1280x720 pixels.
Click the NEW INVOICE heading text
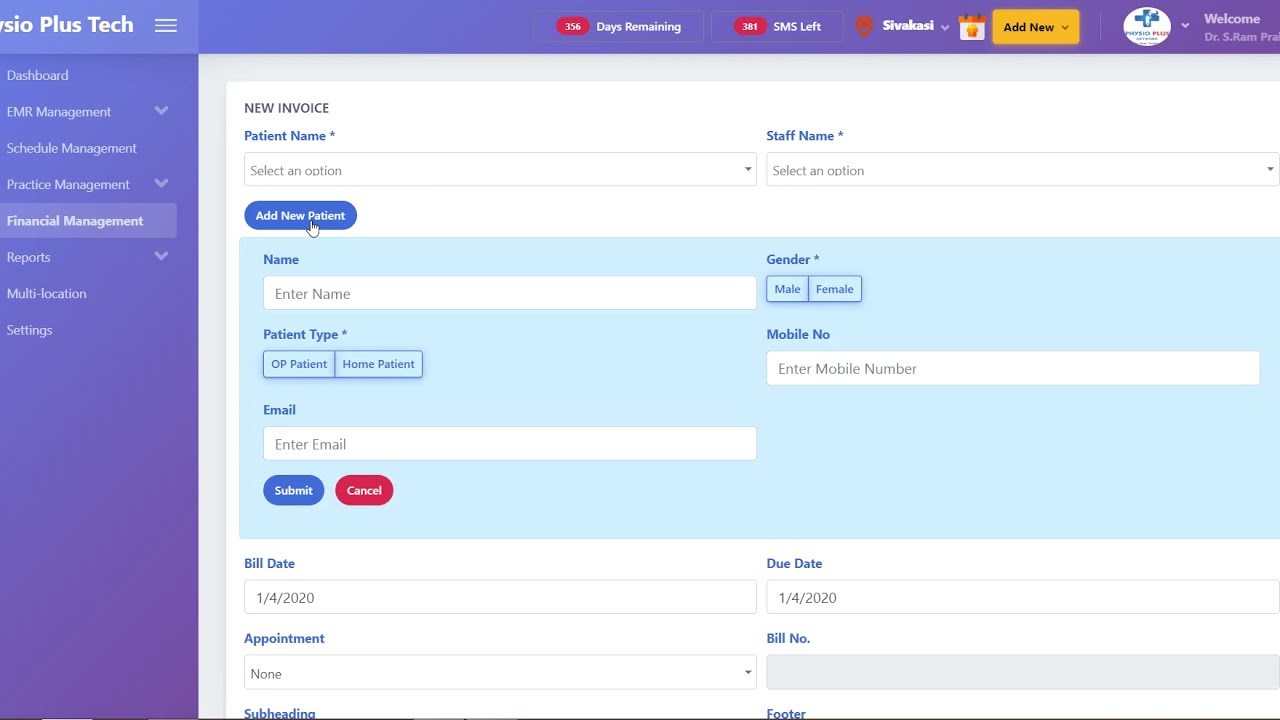pyautogui.click(x=286, y=108)
